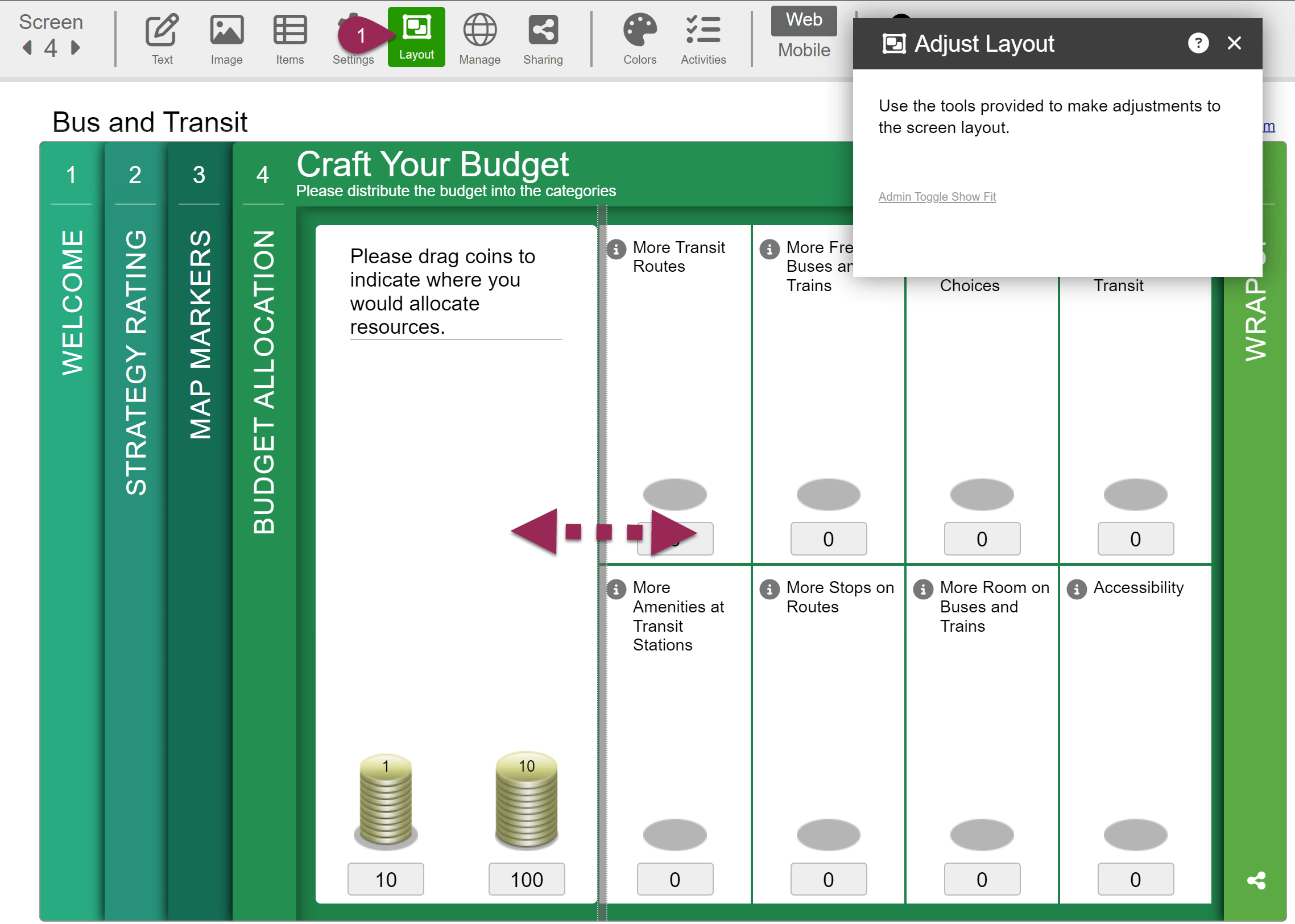Go to previous screen arrow
The width and height of the screenshot is (1295, 924).
pyautogui.click(x=27, y=48)
